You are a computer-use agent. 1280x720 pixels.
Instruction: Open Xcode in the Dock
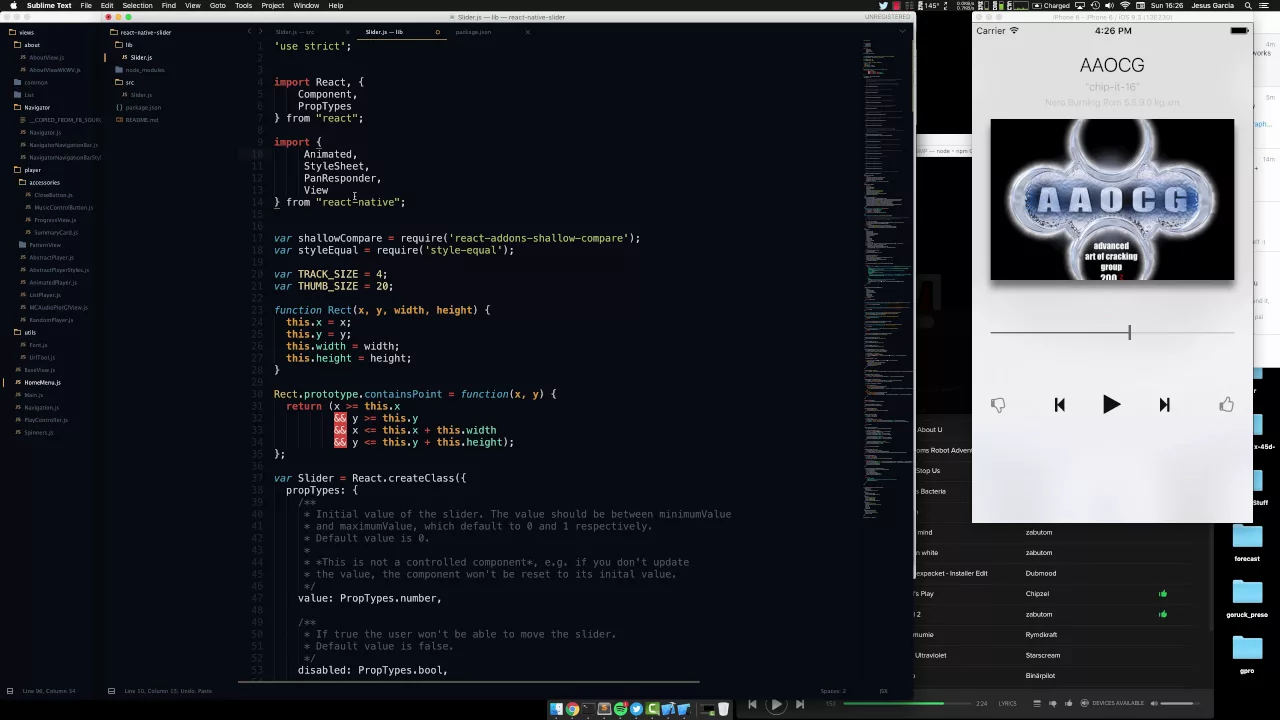tap(668, 710)
